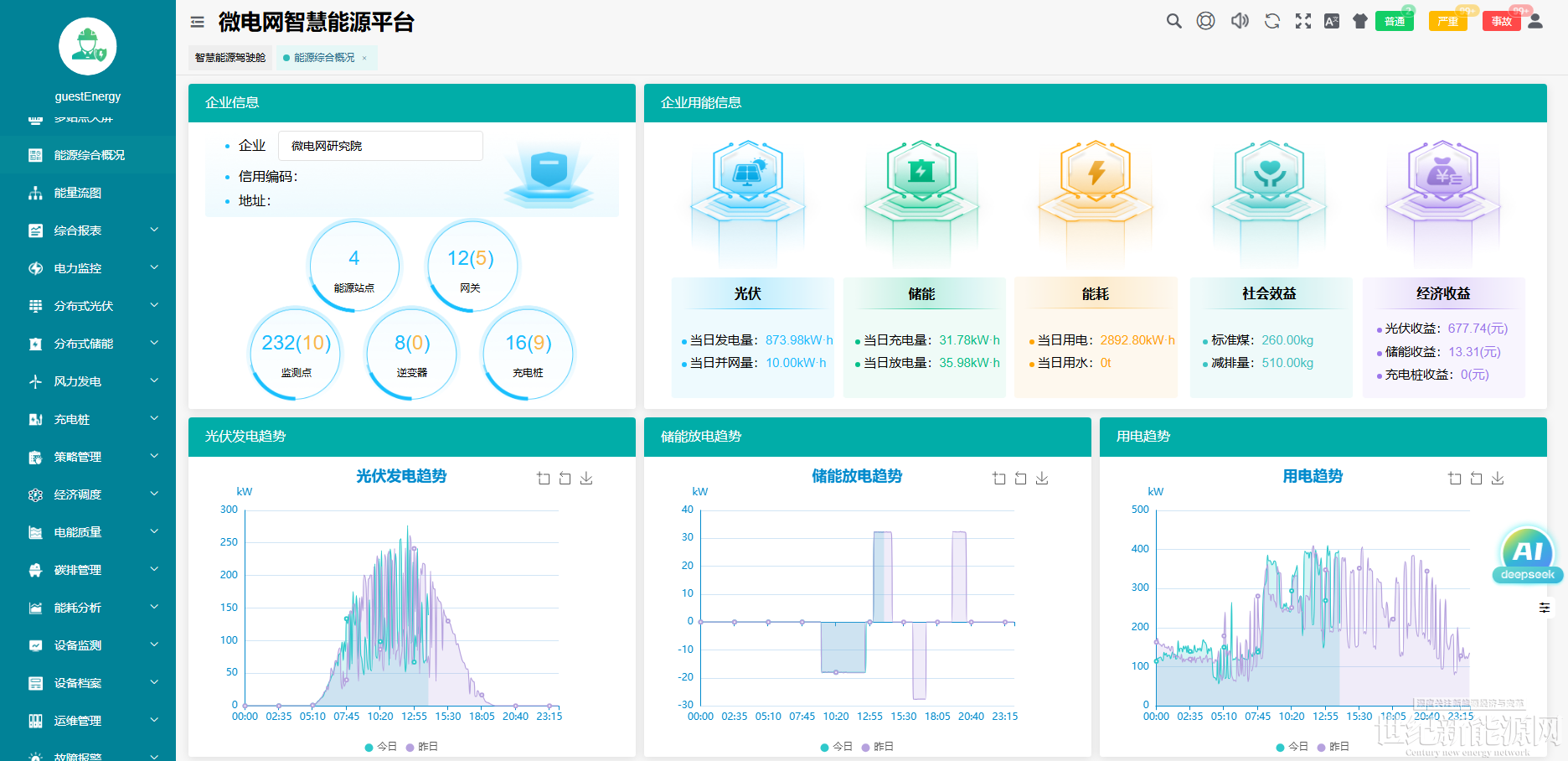The height and width of the screenshot is (761, 1568).
Task: Open 能量流图 in the sidebar
Action: (x=78, y=193)
